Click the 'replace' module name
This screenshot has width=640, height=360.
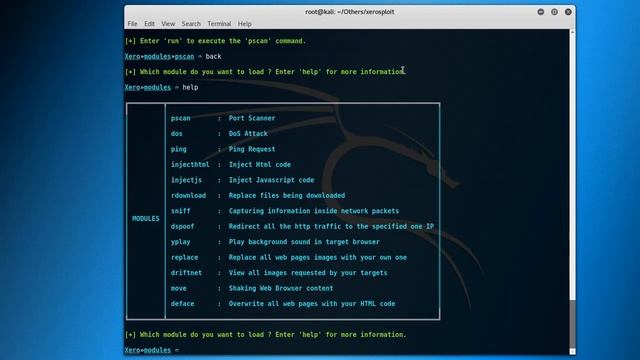[x=184, y=258]
